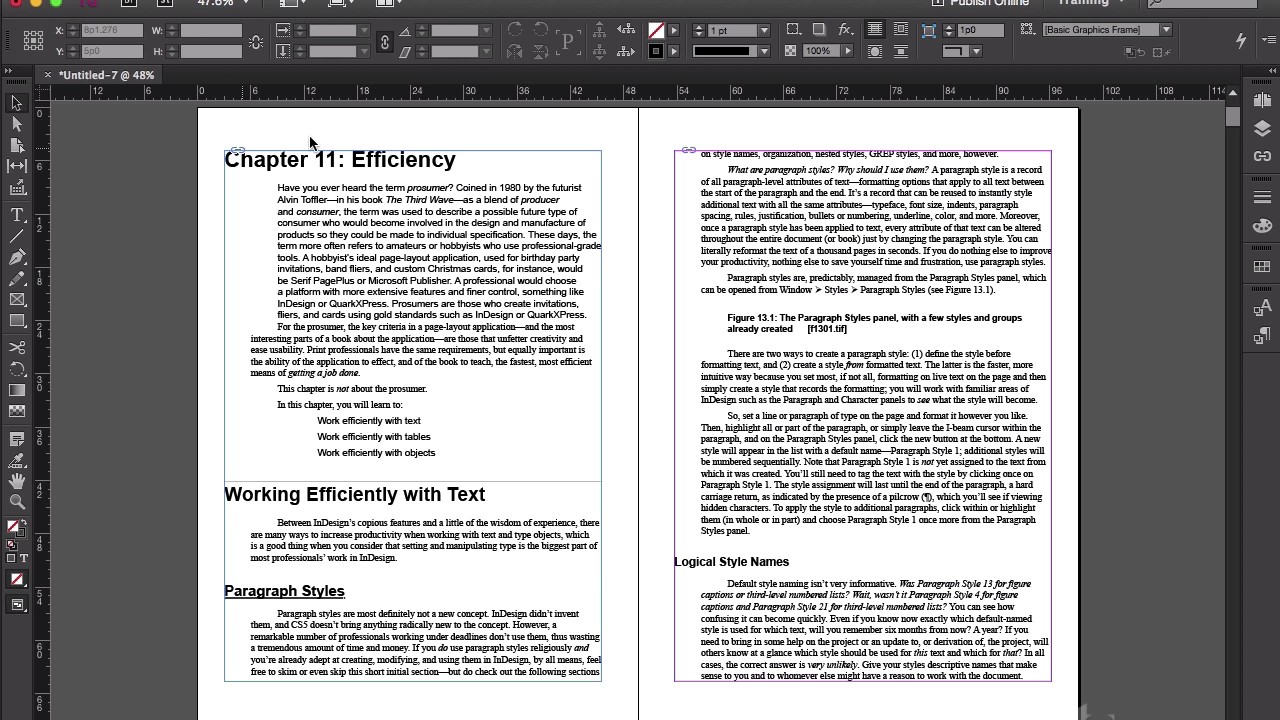Open the stroke weight 1 pt dropdown
The height and width of the screenshot is (720, 1280).
pos(764,30)
